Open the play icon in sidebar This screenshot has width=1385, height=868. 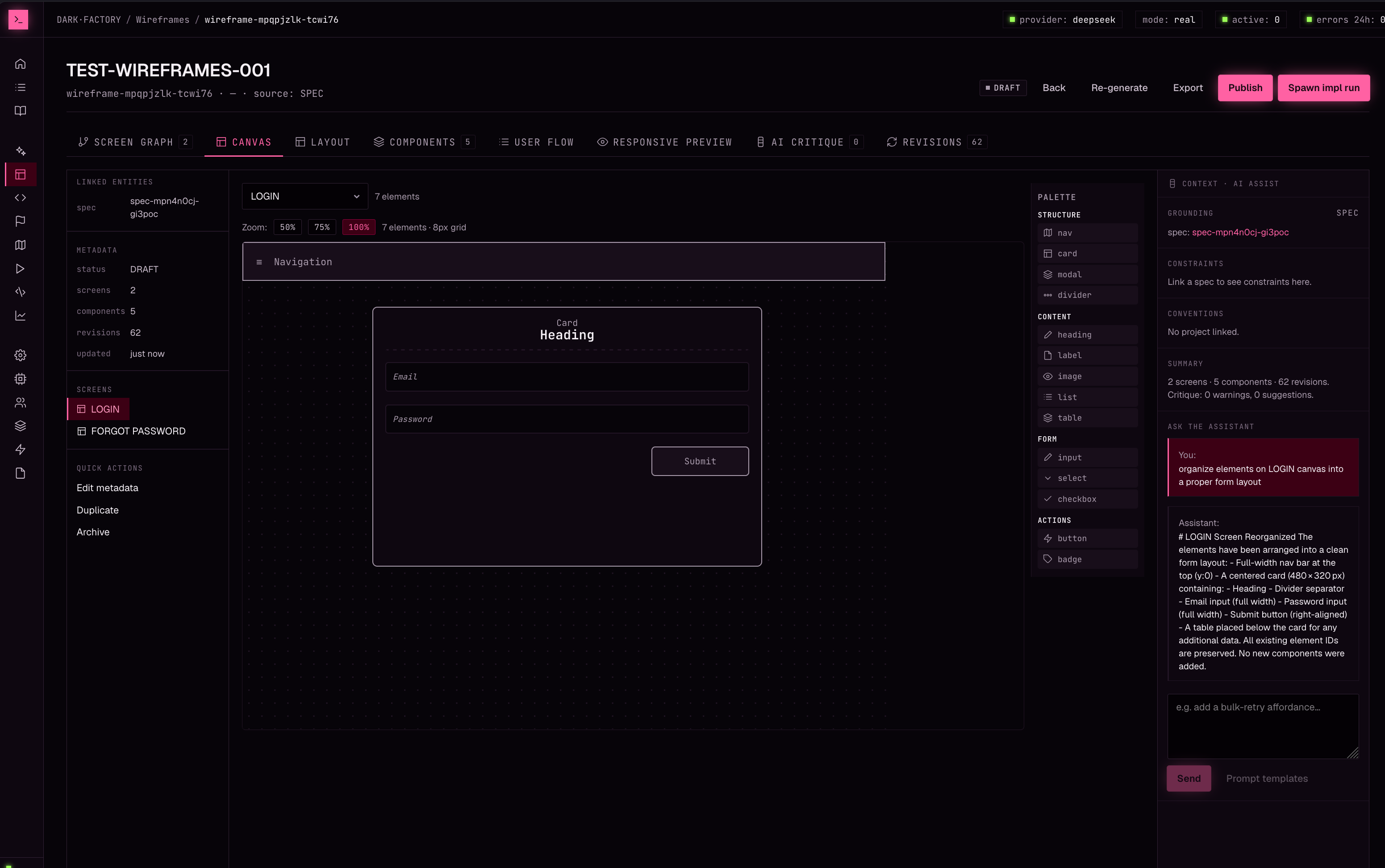[x=20, y=269]
